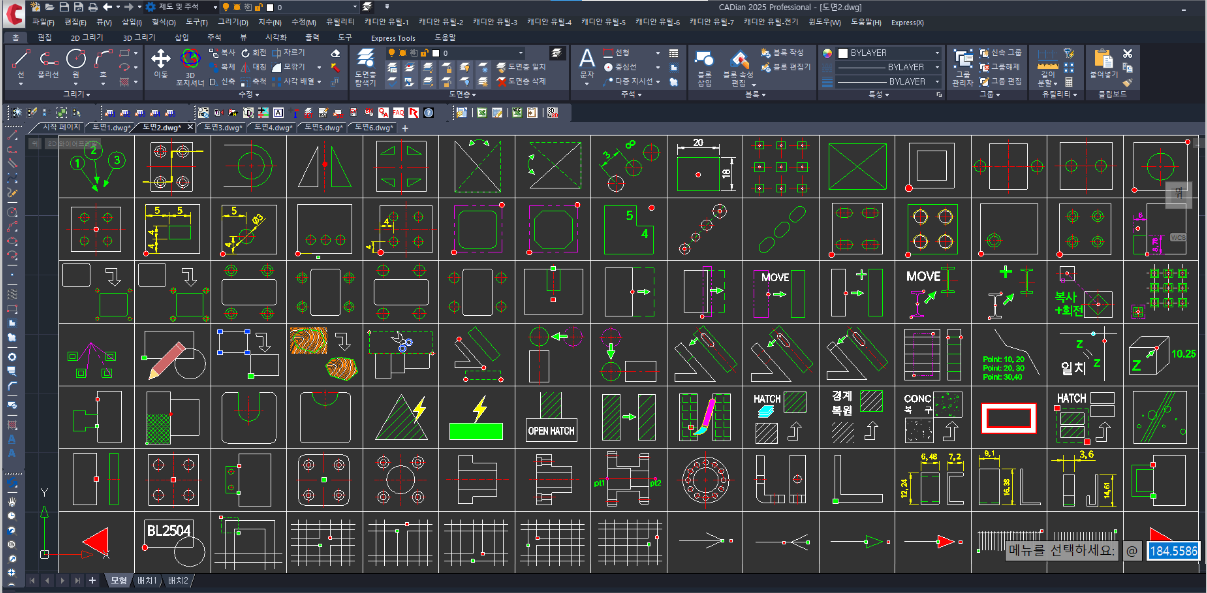Open the 제도 및 주석 workspace dropdown
The height and width of the screenshot is (593, 1207).
pyautogui.click(x=182, y=7)
